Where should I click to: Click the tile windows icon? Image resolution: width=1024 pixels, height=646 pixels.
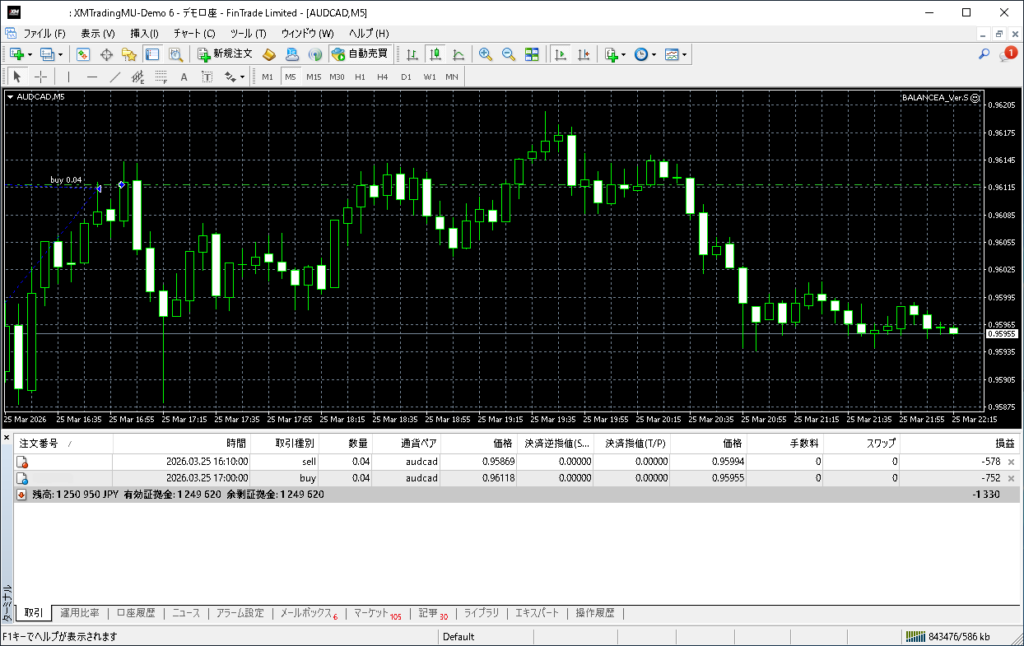pos(532,54)
